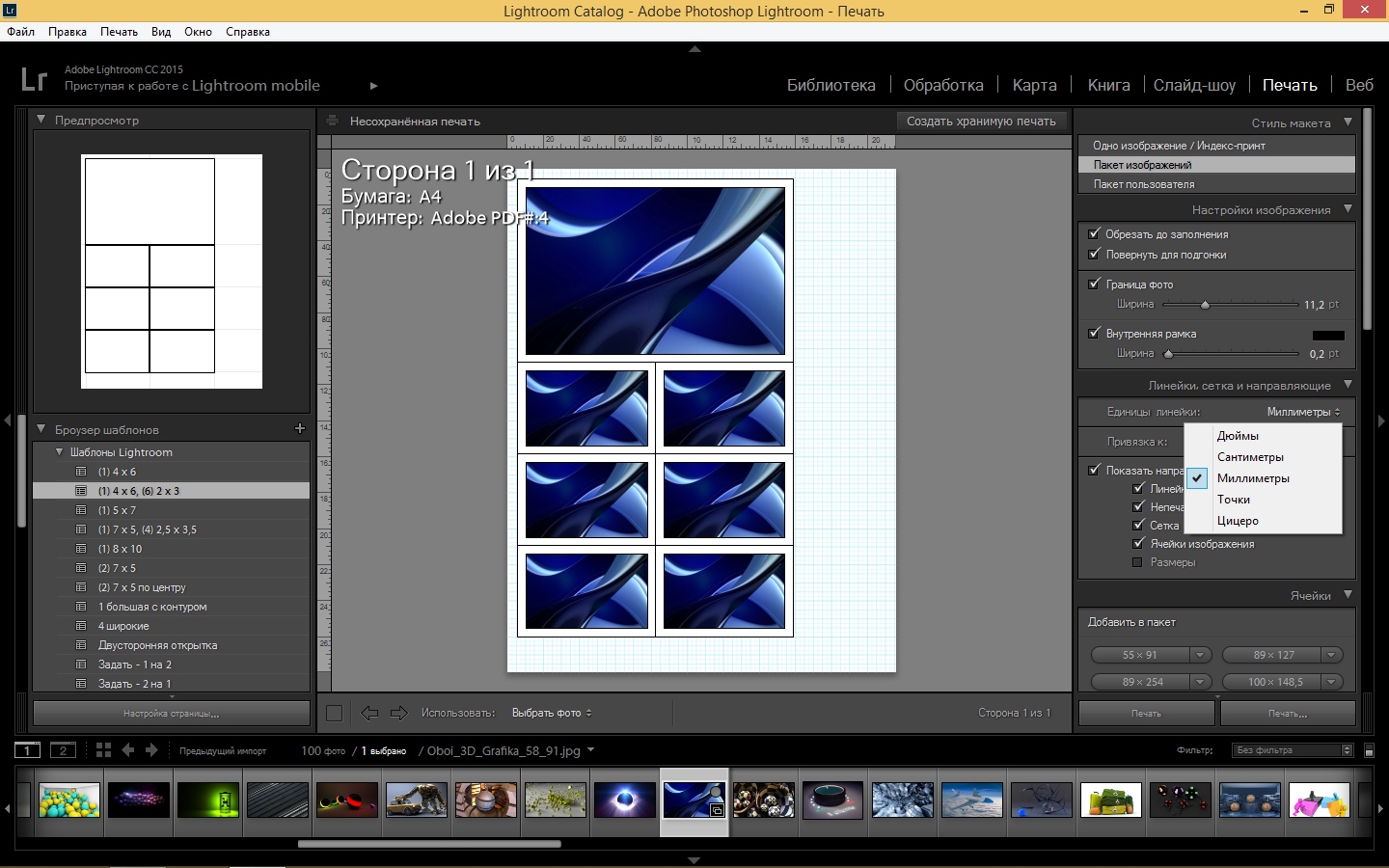Open the Библиотека module
1389x868 pixels.
point(831,85)
